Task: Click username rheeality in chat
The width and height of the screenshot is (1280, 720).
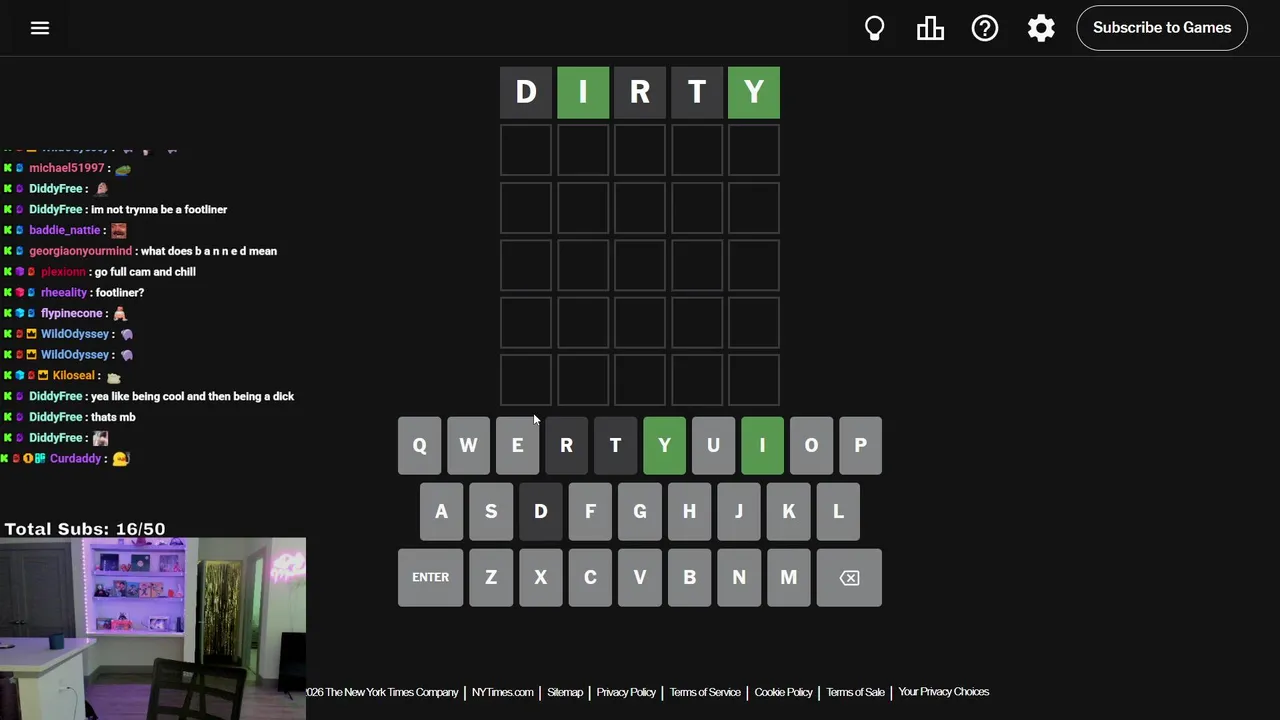Action: (64, 293)
